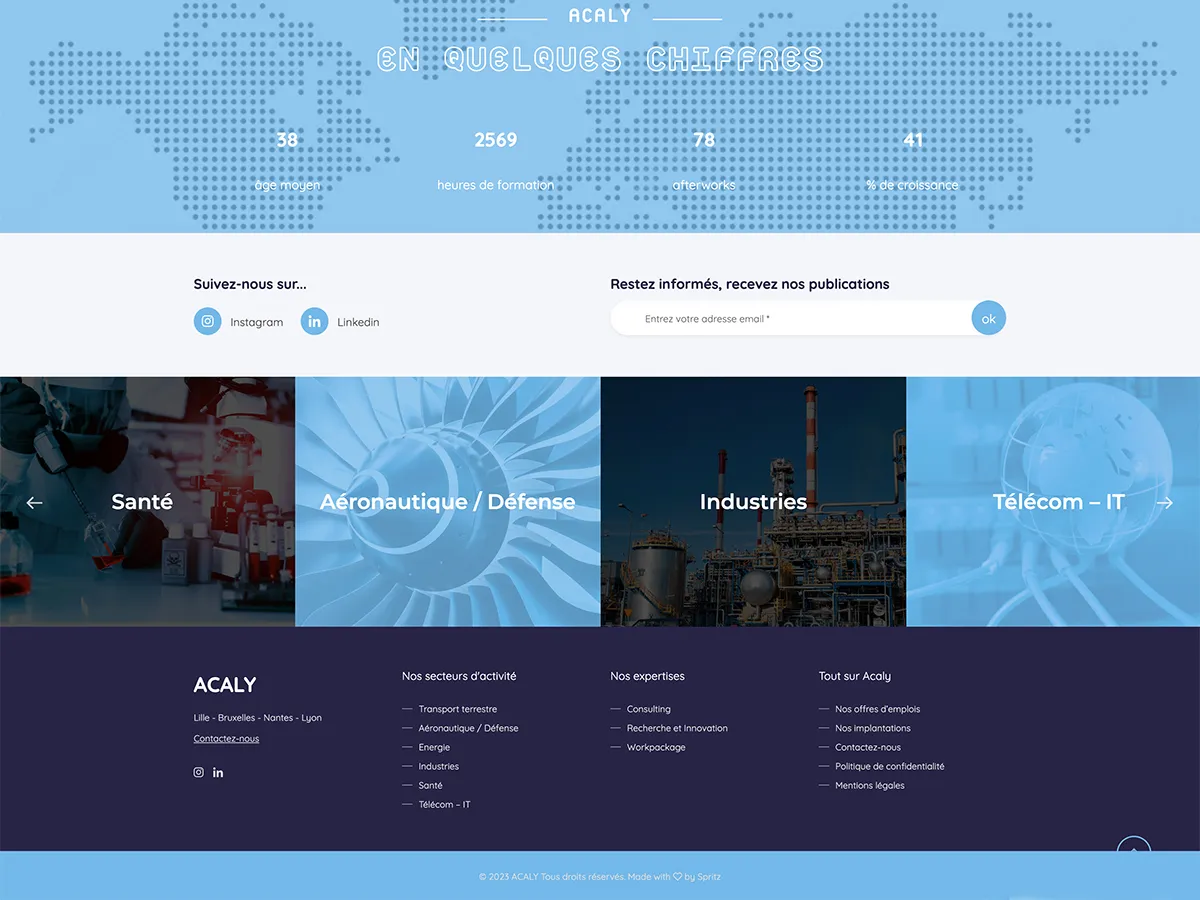Click the small Instagram icon in footer
1200x900 pixels.
pos(198,772)
